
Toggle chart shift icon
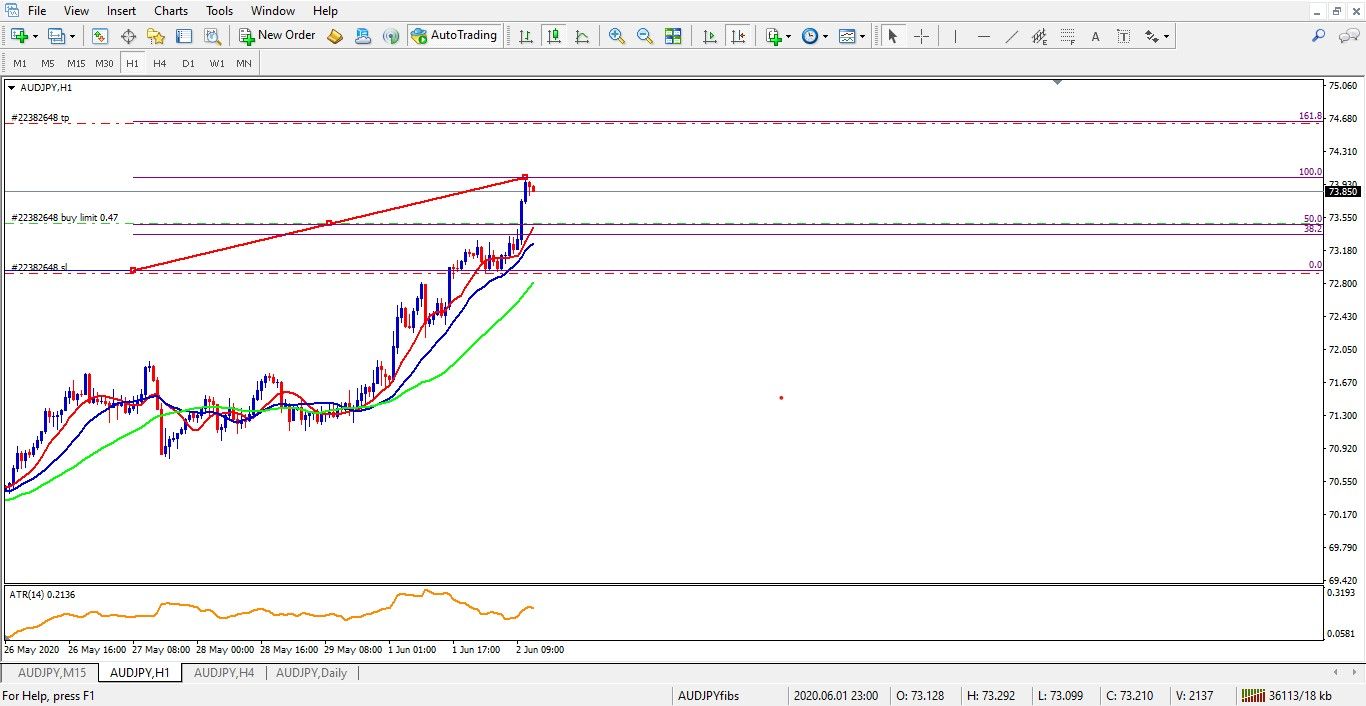pos(738,36)
